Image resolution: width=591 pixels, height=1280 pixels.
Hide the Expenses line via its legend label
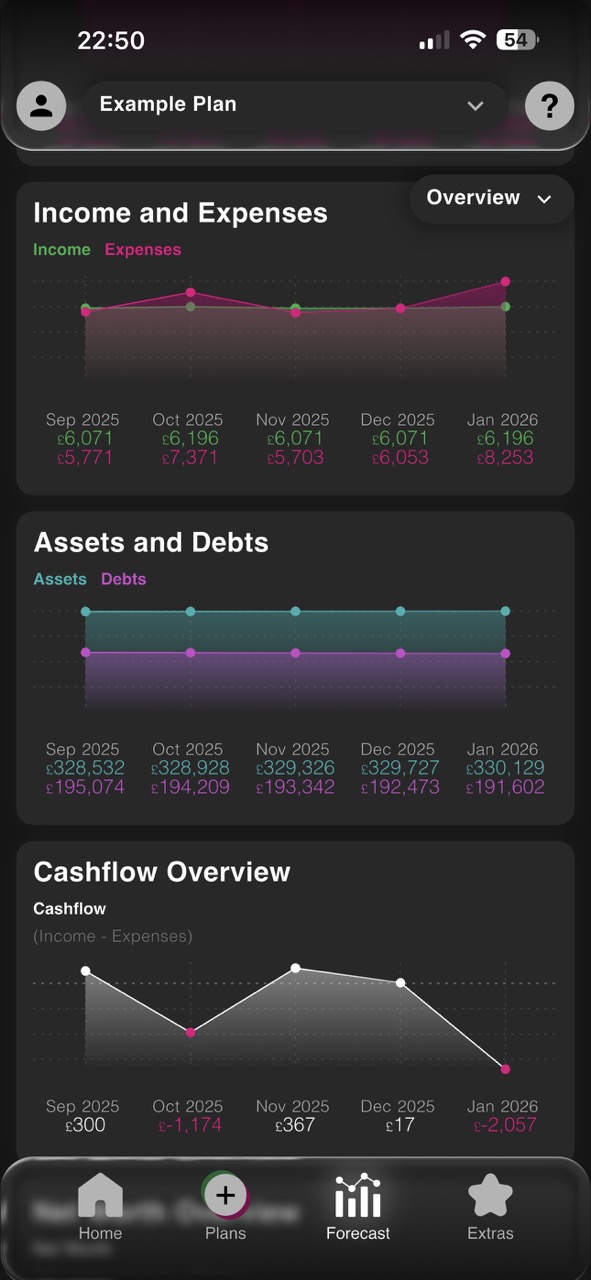[142, 249]
